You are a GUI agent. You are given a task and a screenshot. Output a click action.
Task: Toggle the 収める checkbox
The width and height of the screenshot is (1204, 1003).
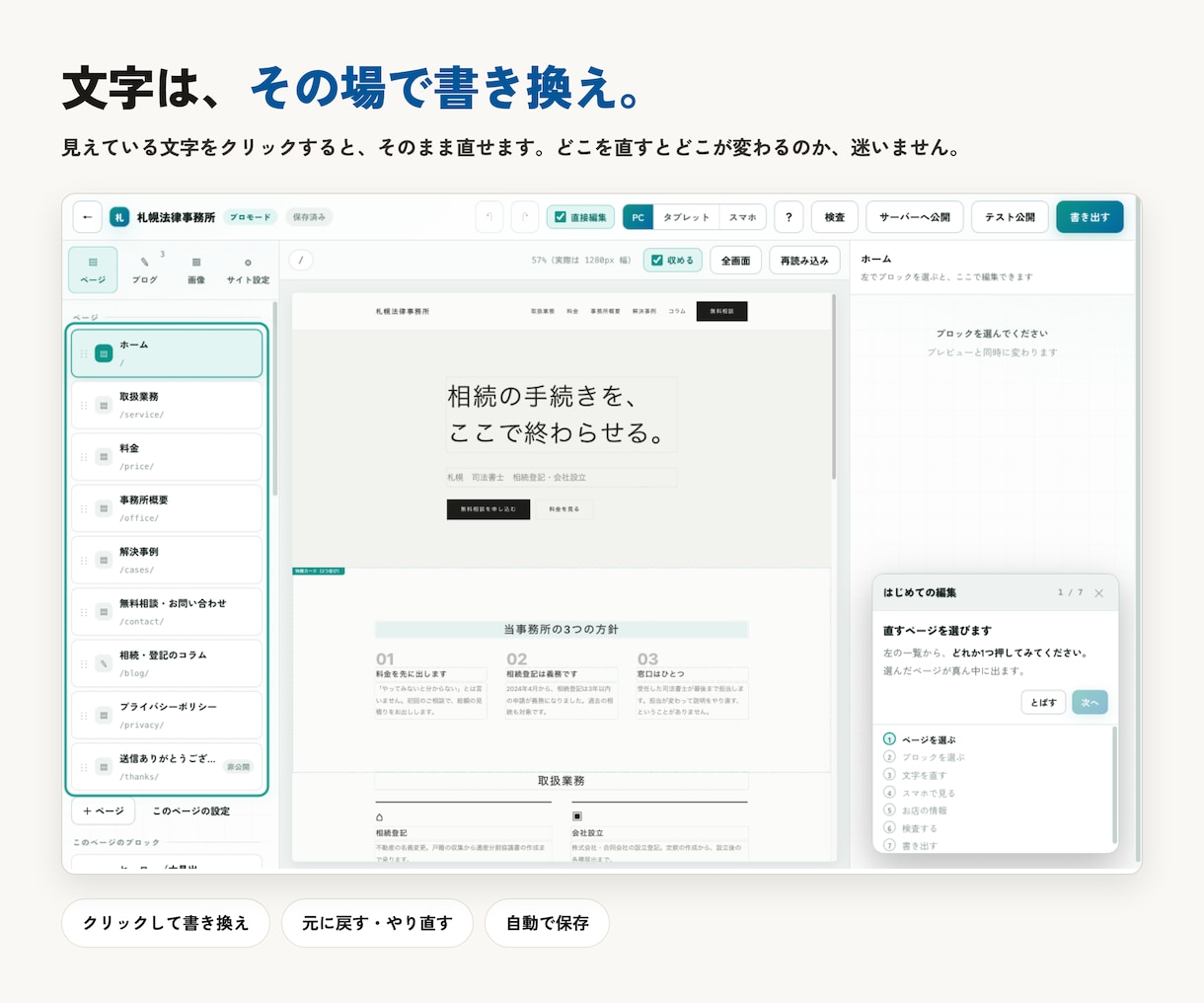tap(657, 261)
